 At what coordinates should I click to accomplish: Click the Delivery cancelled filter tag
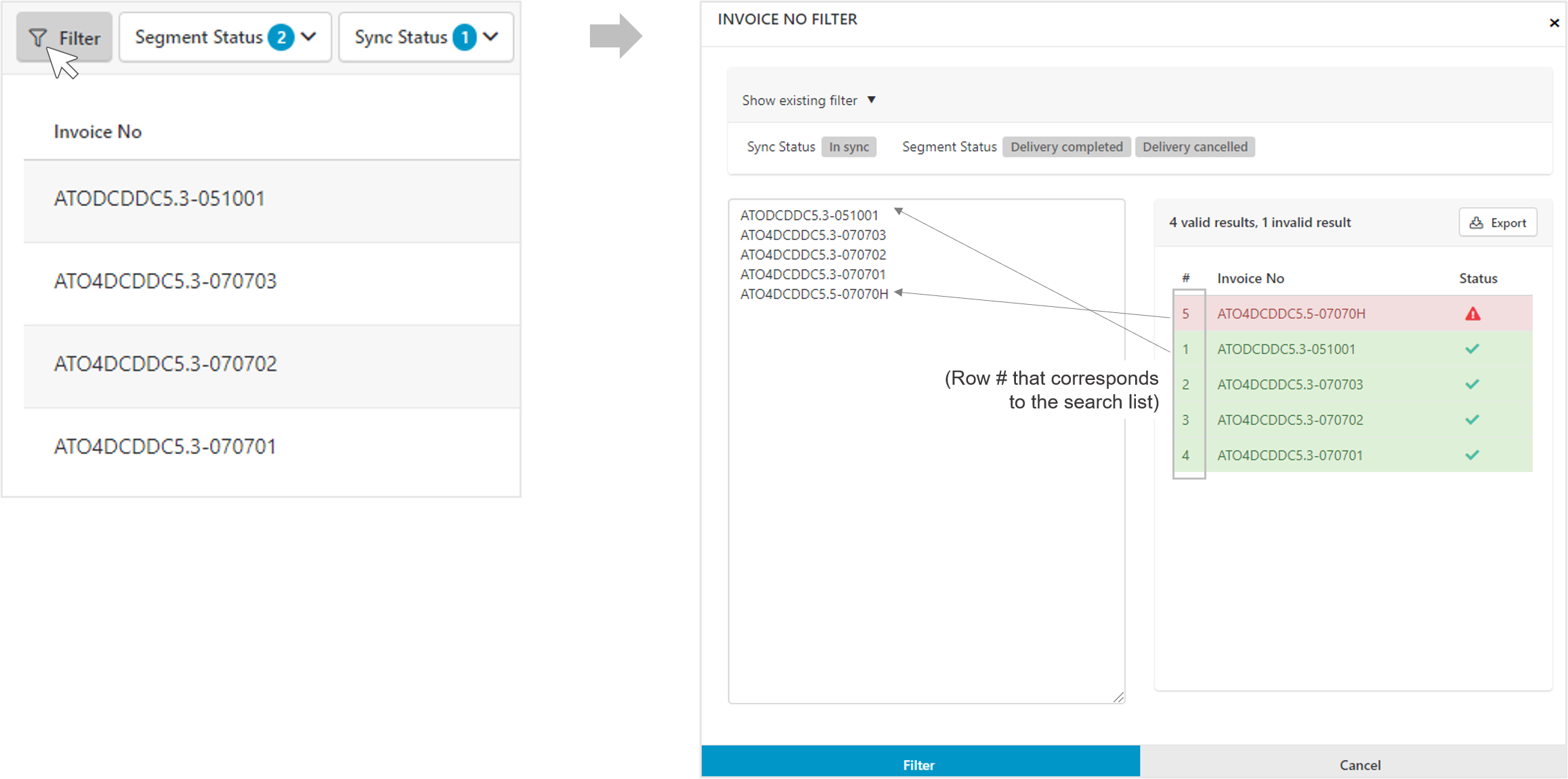(1195, 147)
